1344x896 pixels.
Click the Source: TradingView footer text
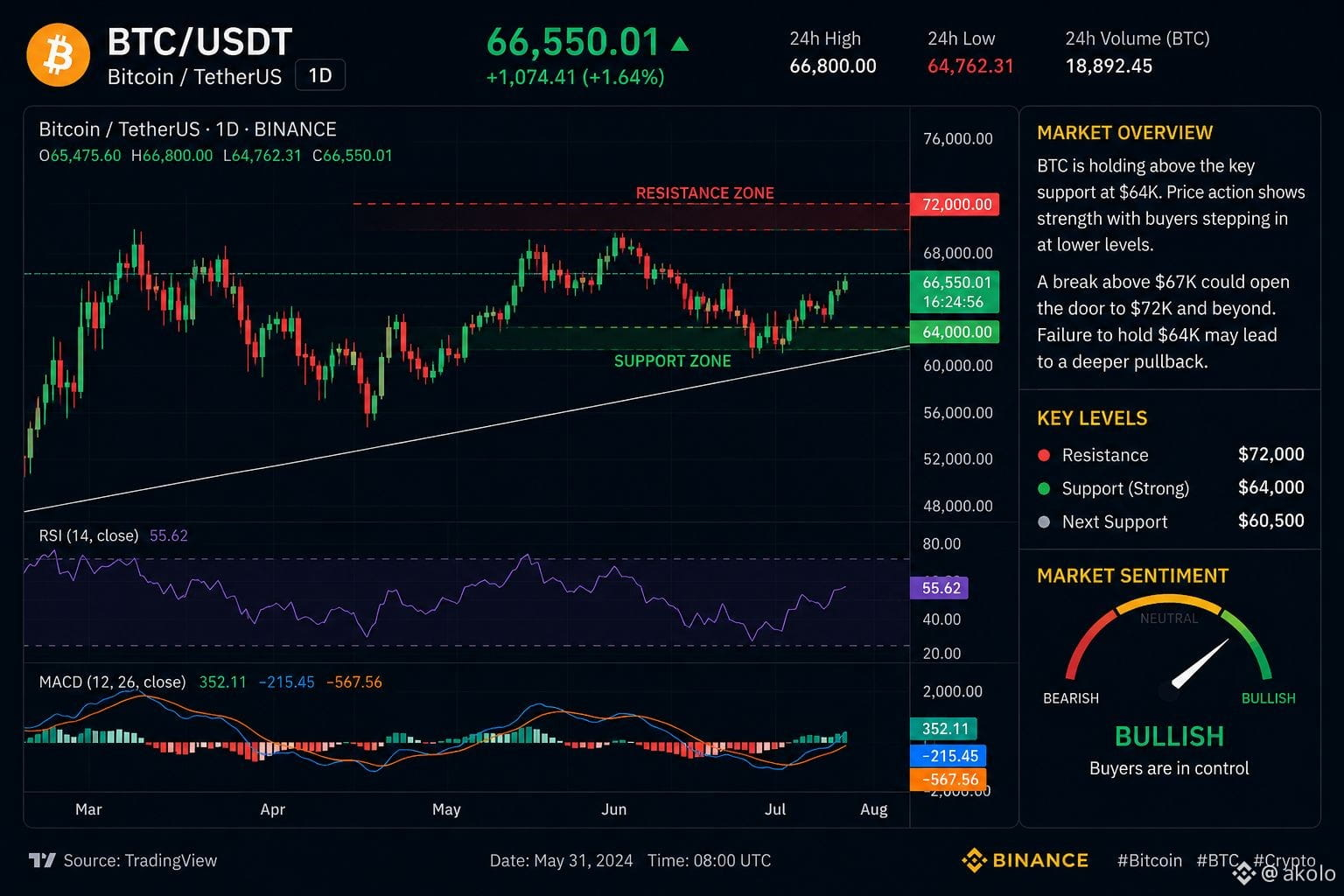(140, 861)
